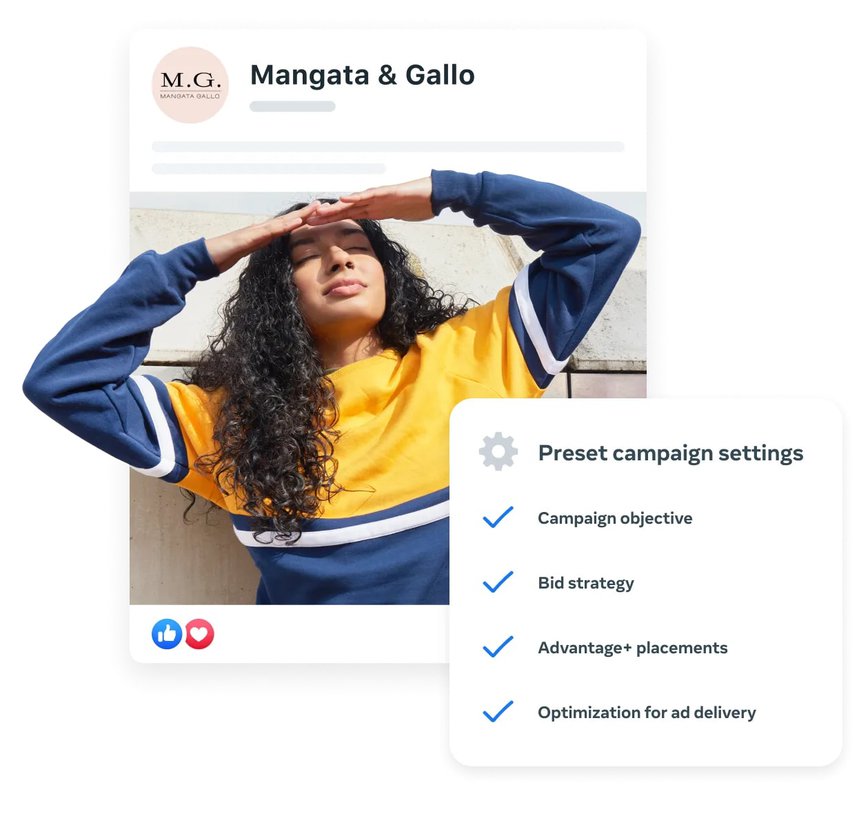Open the Mangata & Gallo page name
Viewport: 859px width, 838px height.
[x=362, y=75]
